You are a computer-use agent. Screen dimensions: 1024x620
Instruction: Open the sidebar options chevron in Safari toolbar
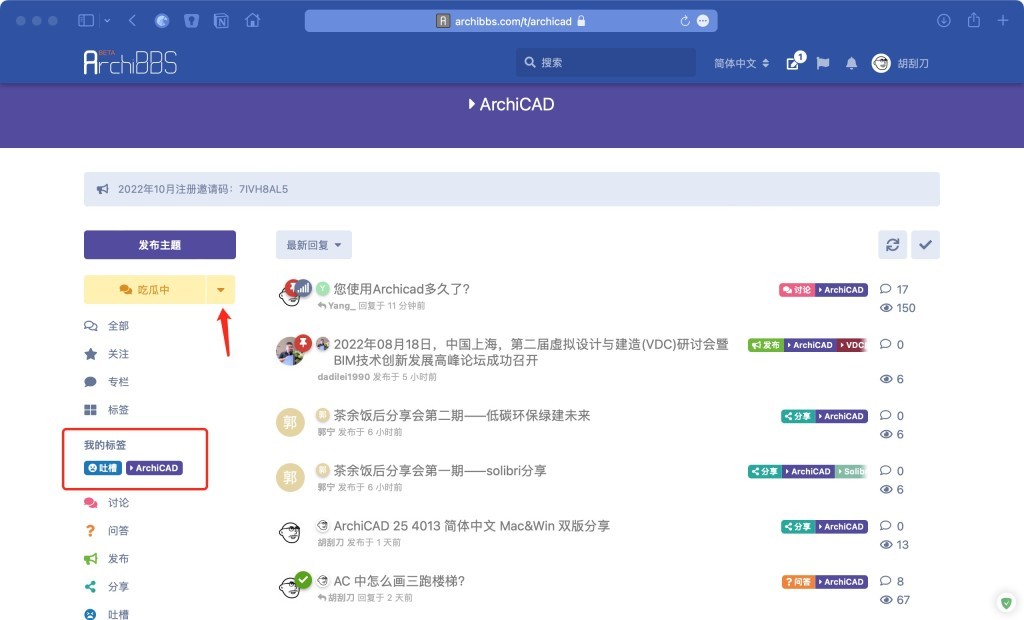[x=107, y=21]
